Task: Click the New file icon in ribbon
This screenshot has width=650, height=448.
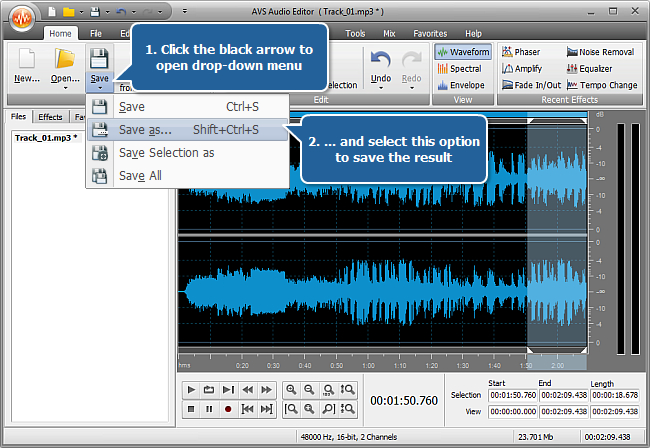Action: click(27, 59)
